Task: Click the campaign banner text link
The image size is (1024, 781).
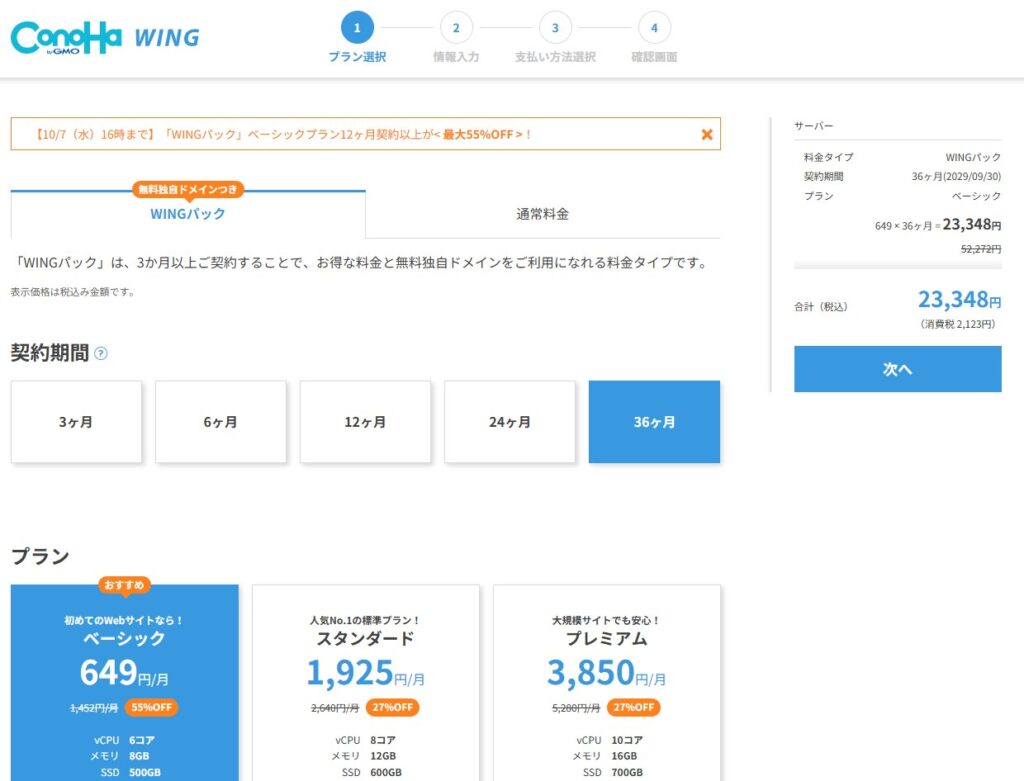Action: (x=283, y=135)
